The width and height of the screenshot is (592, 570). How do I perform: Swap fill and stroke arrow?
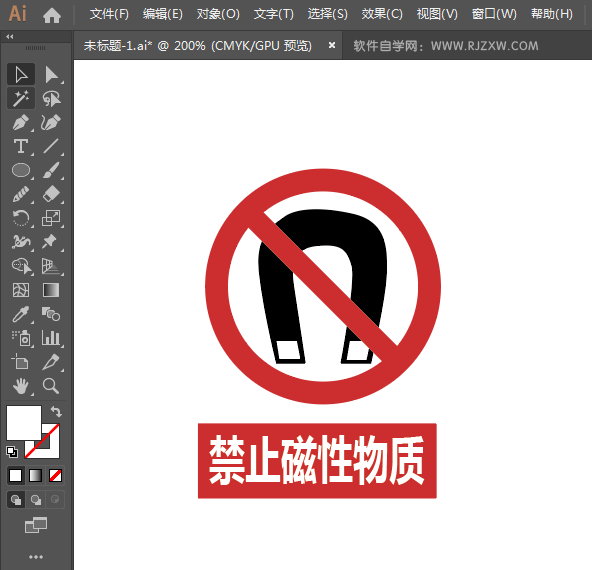click(x=56, y=411)
